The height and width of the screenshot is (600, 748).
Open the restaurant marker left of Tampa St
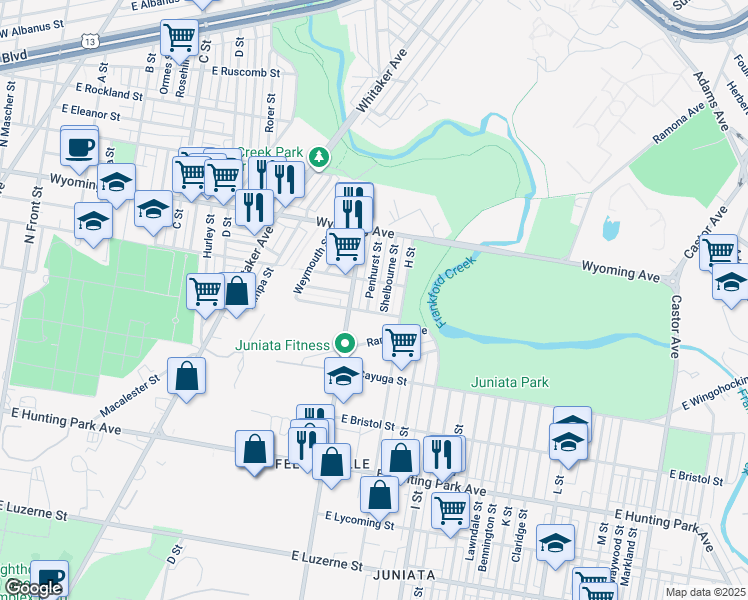pyautogui.click(x=255, y=212)
